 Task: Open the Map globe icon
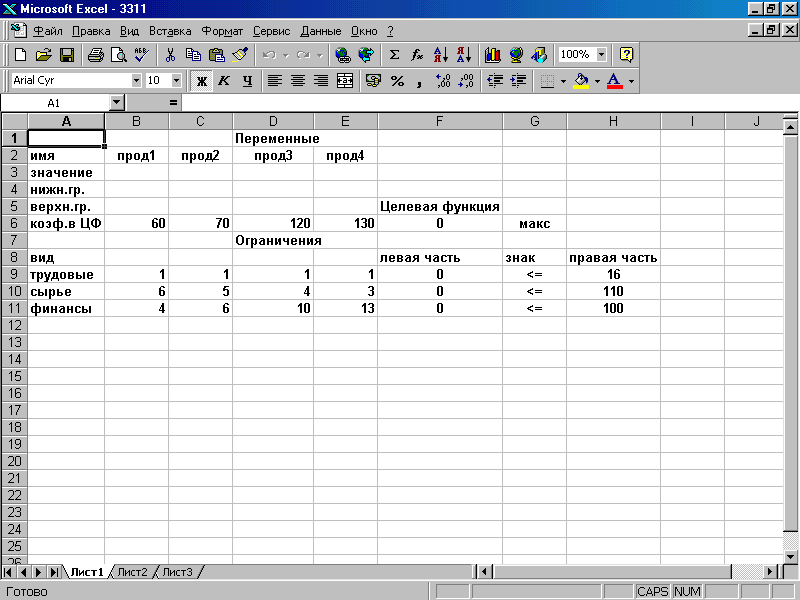(x=516, y=55)
